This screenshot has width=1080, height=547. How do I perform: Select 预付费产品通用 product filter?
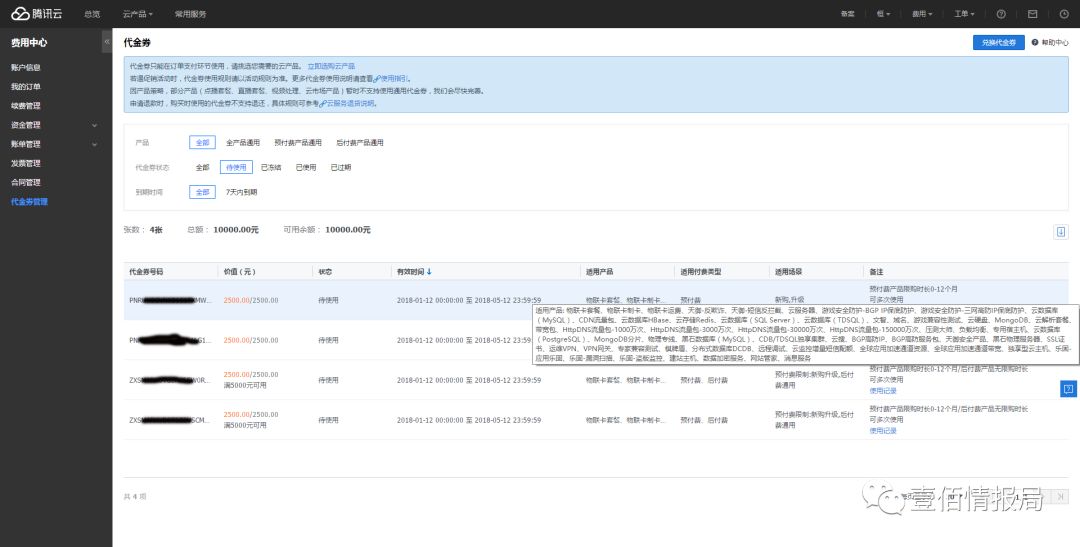click(298, 143)
